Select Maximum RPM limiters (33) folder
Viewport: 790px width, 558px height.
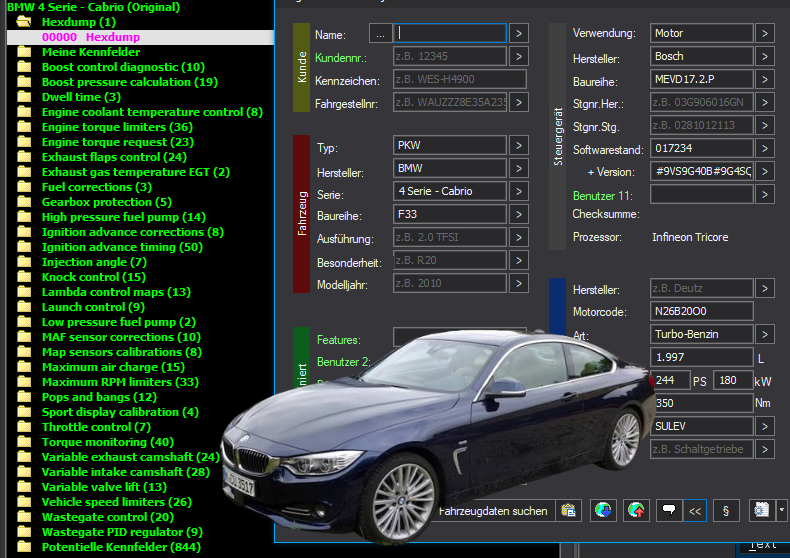pyautogui.click(x=120, y=382)
